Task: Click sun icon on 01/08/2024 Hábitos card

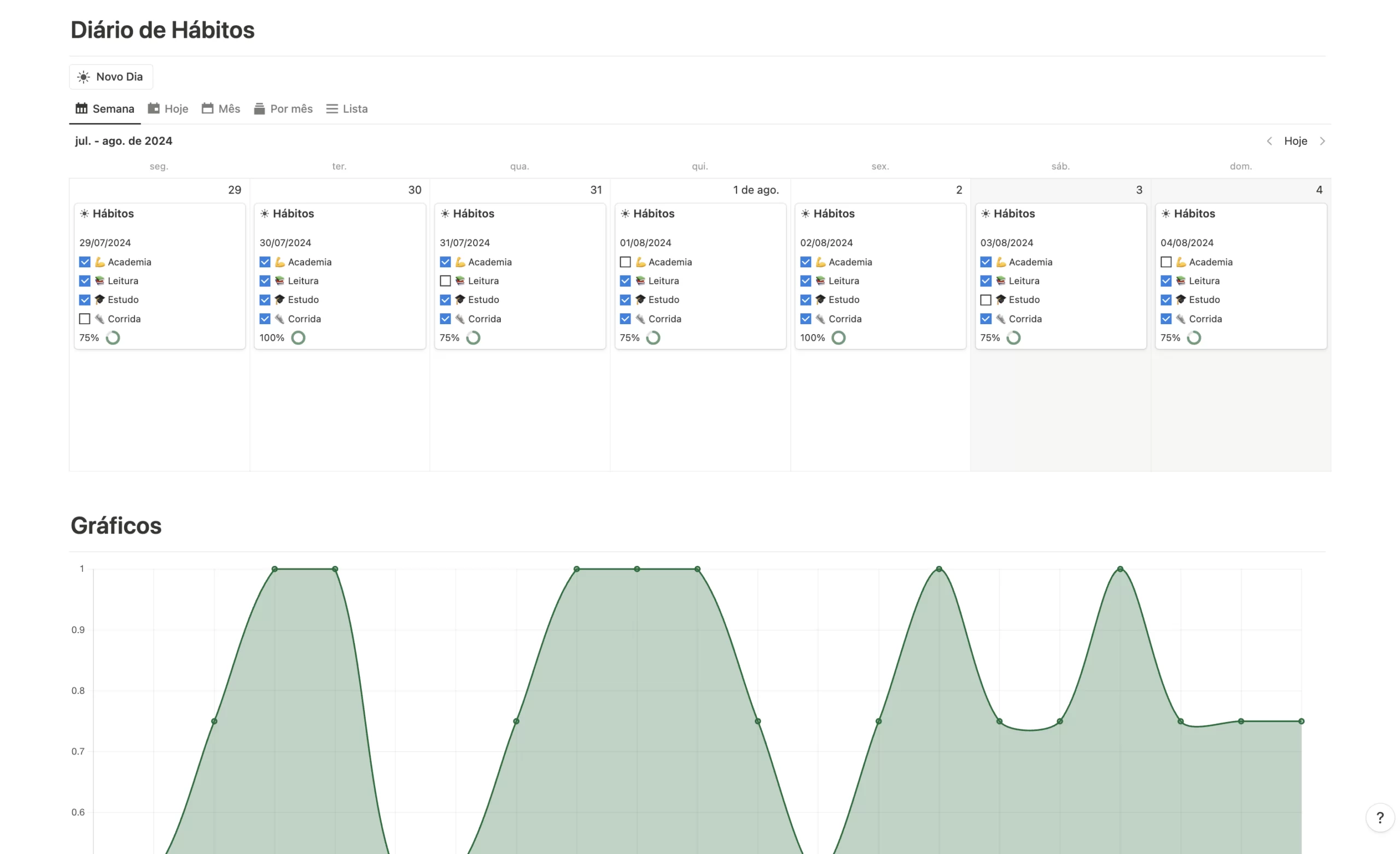Action: coord(625,214)
